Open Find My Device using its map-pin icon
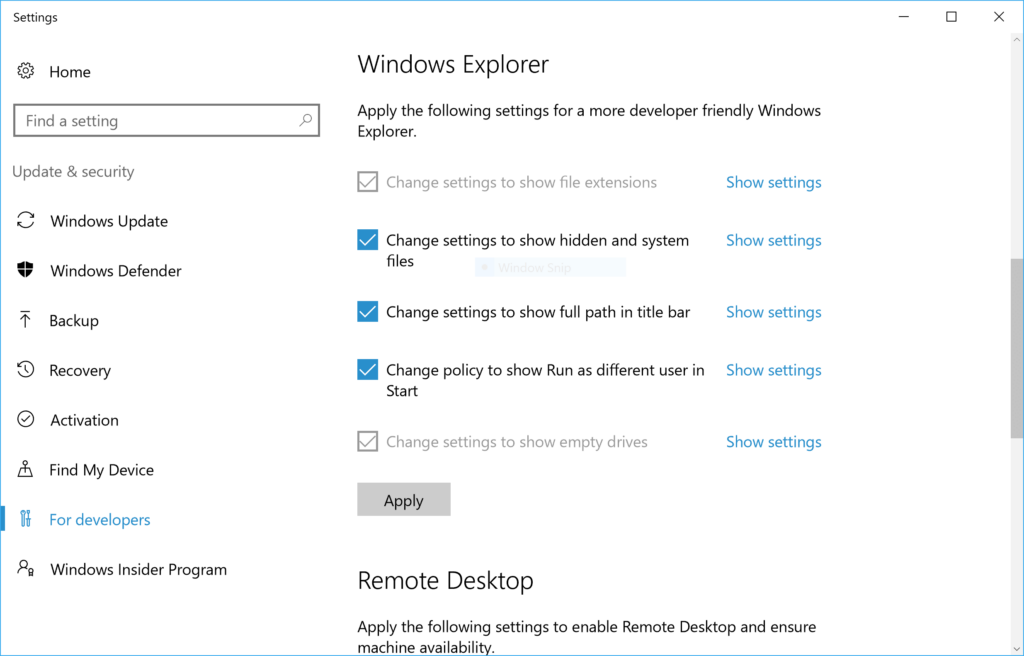 tap(25, 469)
